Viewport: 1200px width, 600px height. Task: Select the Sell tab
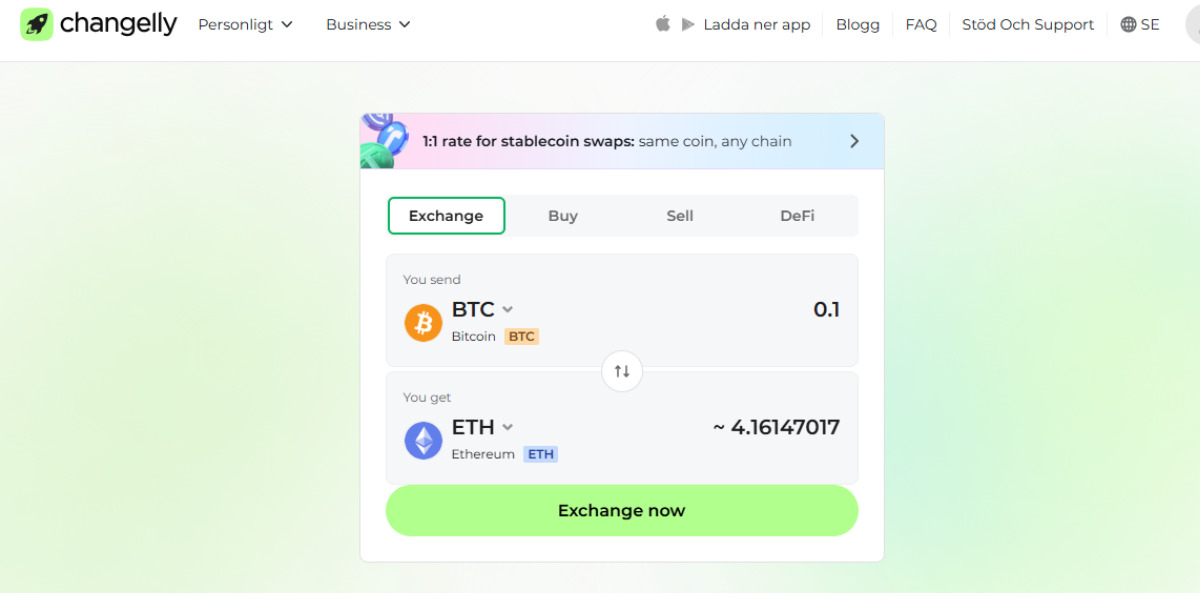(x=680, y=215)
